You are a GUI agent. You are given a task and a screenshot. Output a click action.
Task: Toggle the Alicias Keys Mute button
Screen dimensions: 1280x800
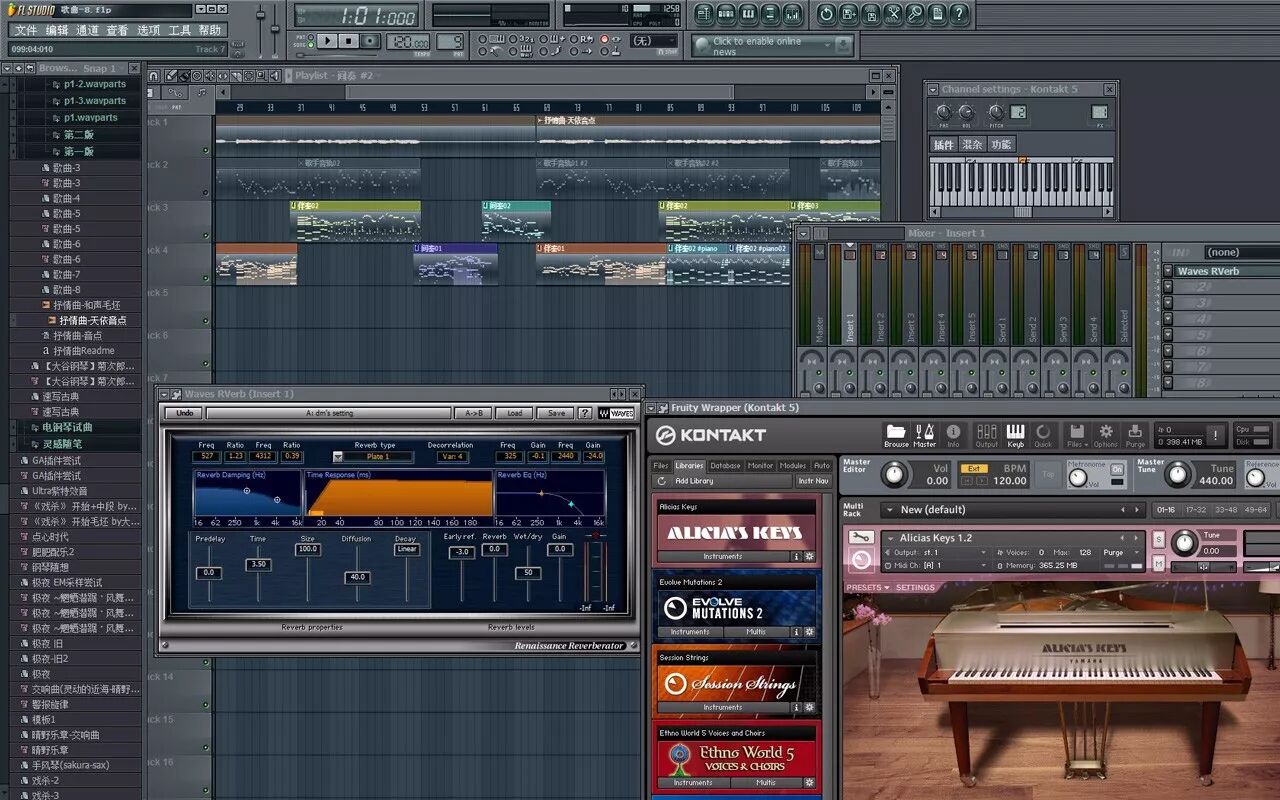click(x=1159, y=565)
